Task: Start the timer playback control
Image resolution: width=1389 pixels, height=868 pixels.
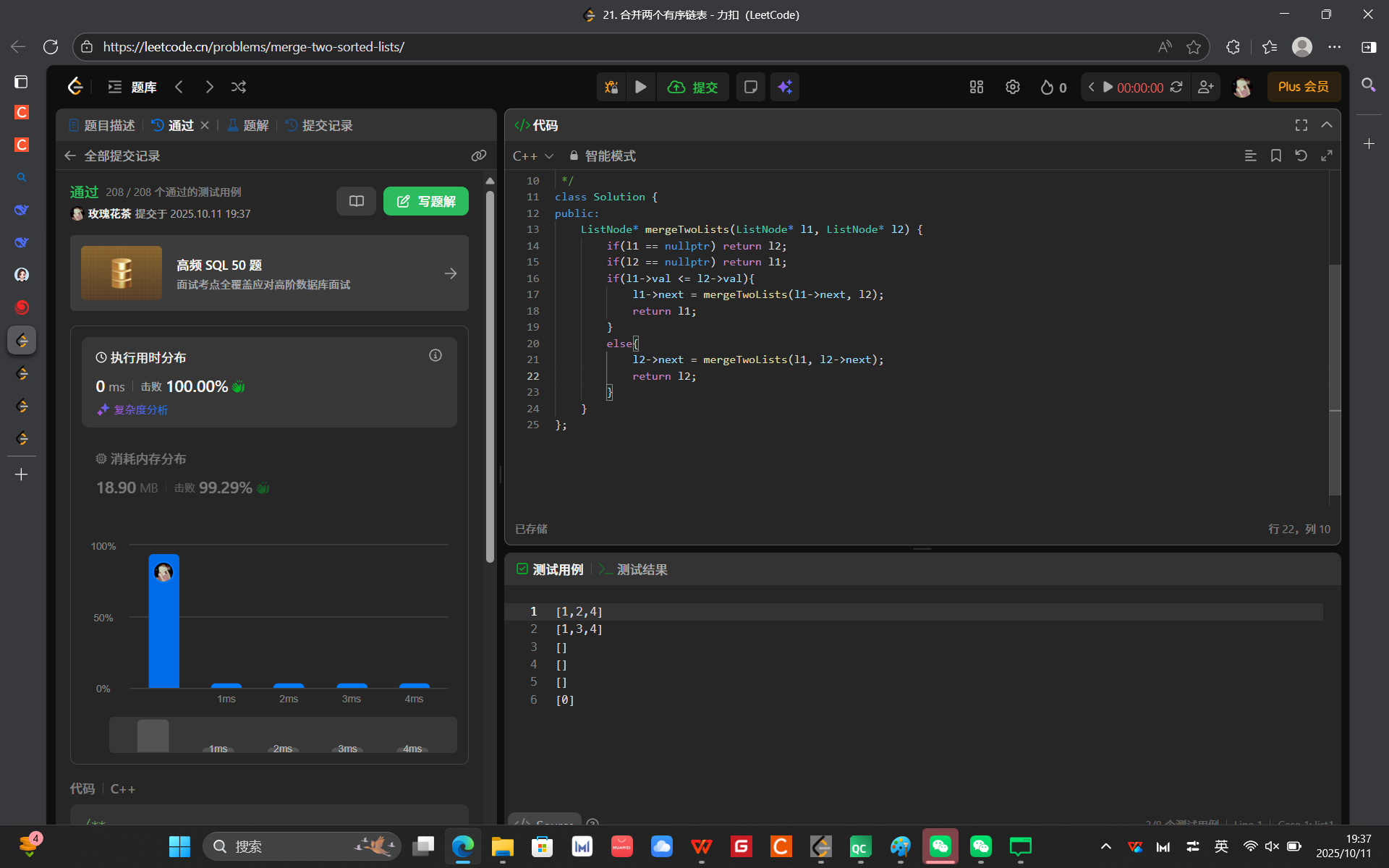Action: click(1108, 87)
